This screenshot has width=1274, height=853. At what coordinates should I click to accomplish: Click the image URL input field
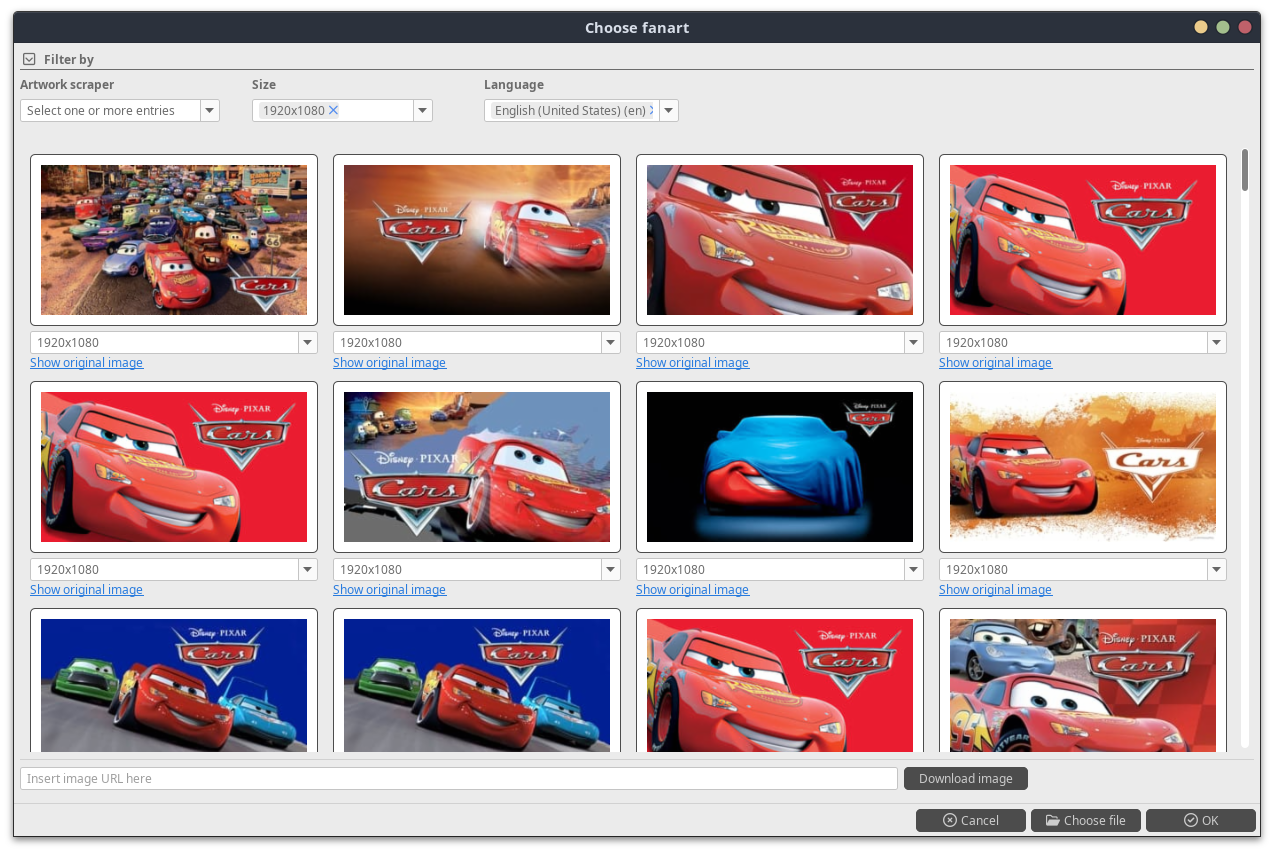point(458,778)
